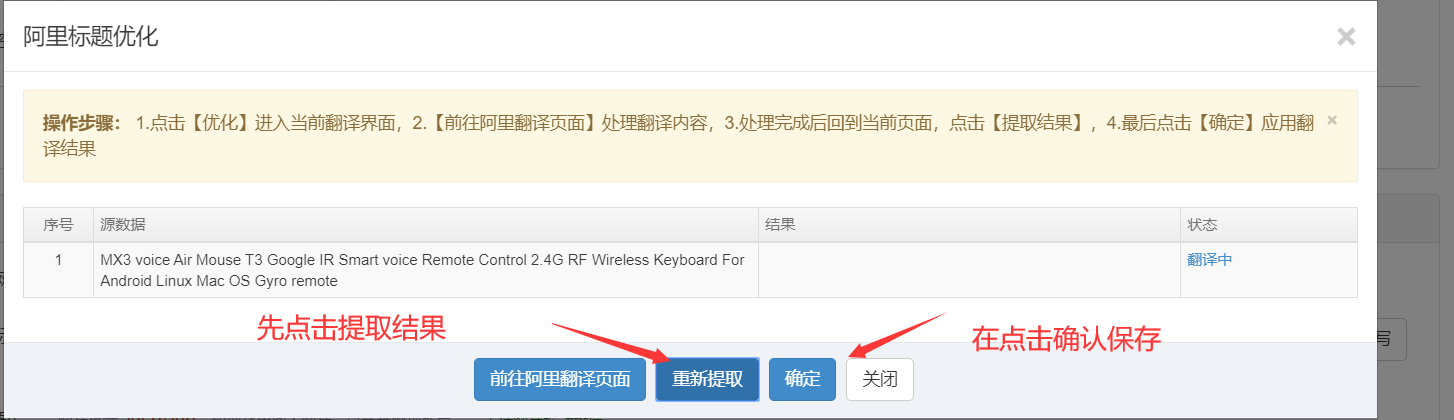Click the row number 1 cell
This screenshot has width=1454, height=420.
click(x=58, y=270)
